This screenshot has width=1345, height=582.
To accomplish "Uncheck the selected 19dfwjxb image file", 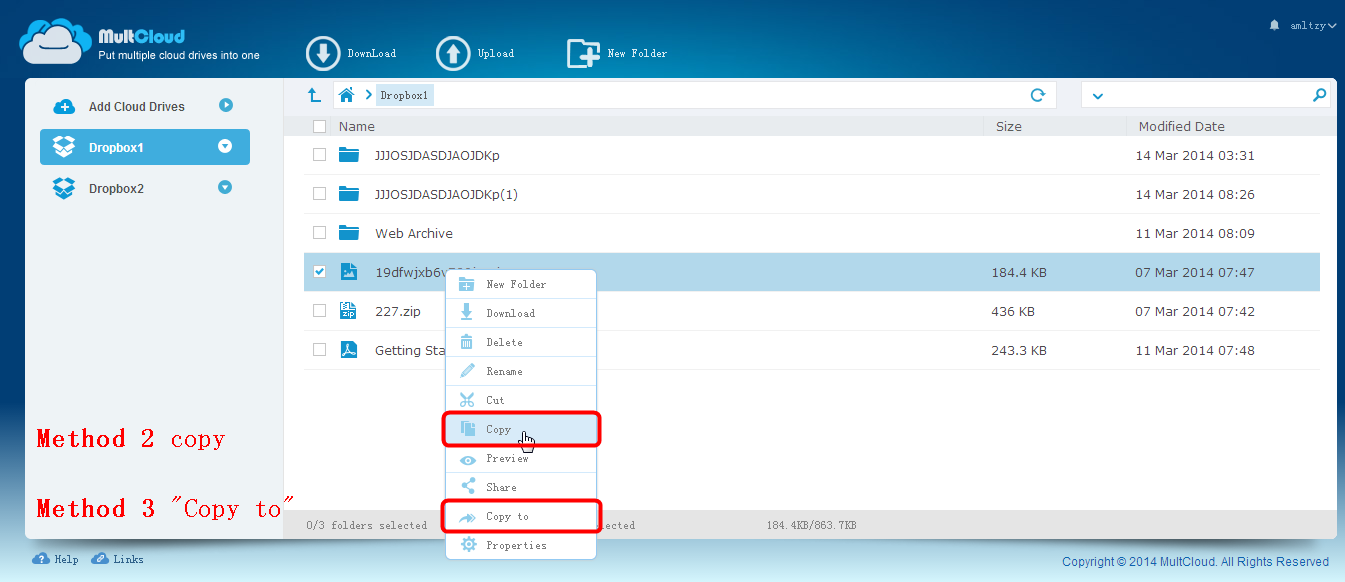I will (x=319, y=272).
